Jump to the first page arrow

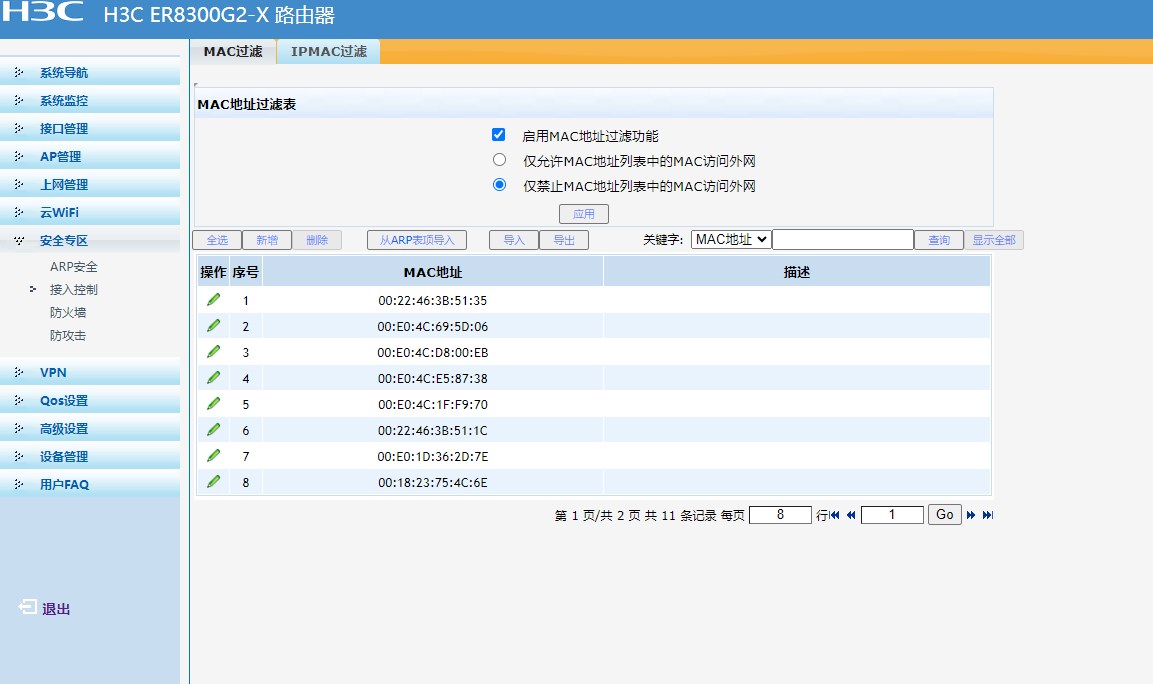835,515
